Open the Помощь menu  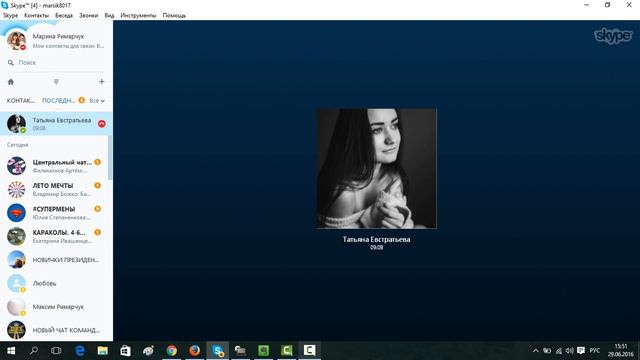point(174,15)
